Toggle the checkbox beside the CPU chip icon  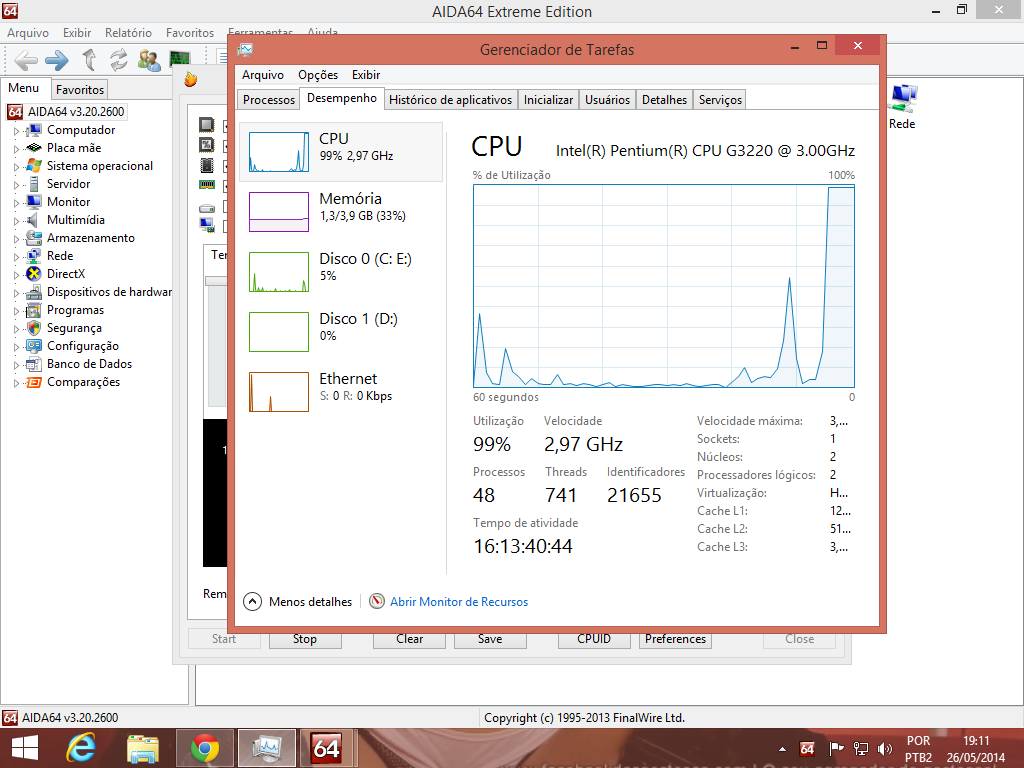pos(226,125)
